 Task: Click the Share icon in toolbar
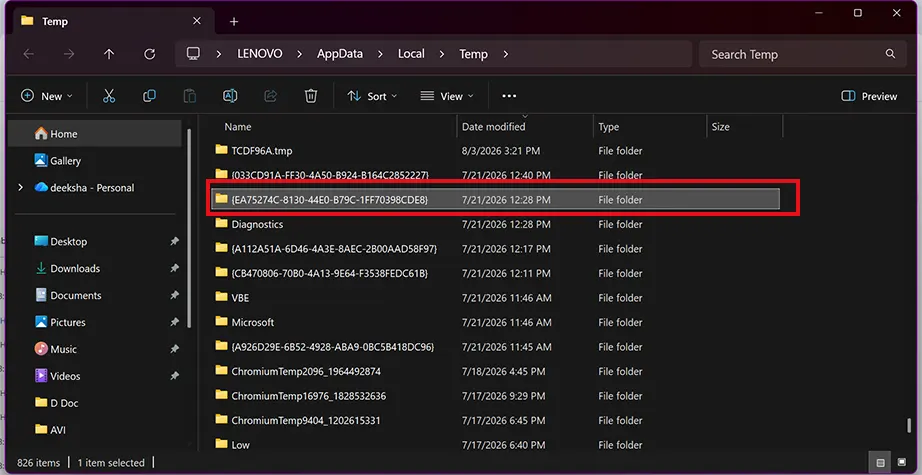270,96
